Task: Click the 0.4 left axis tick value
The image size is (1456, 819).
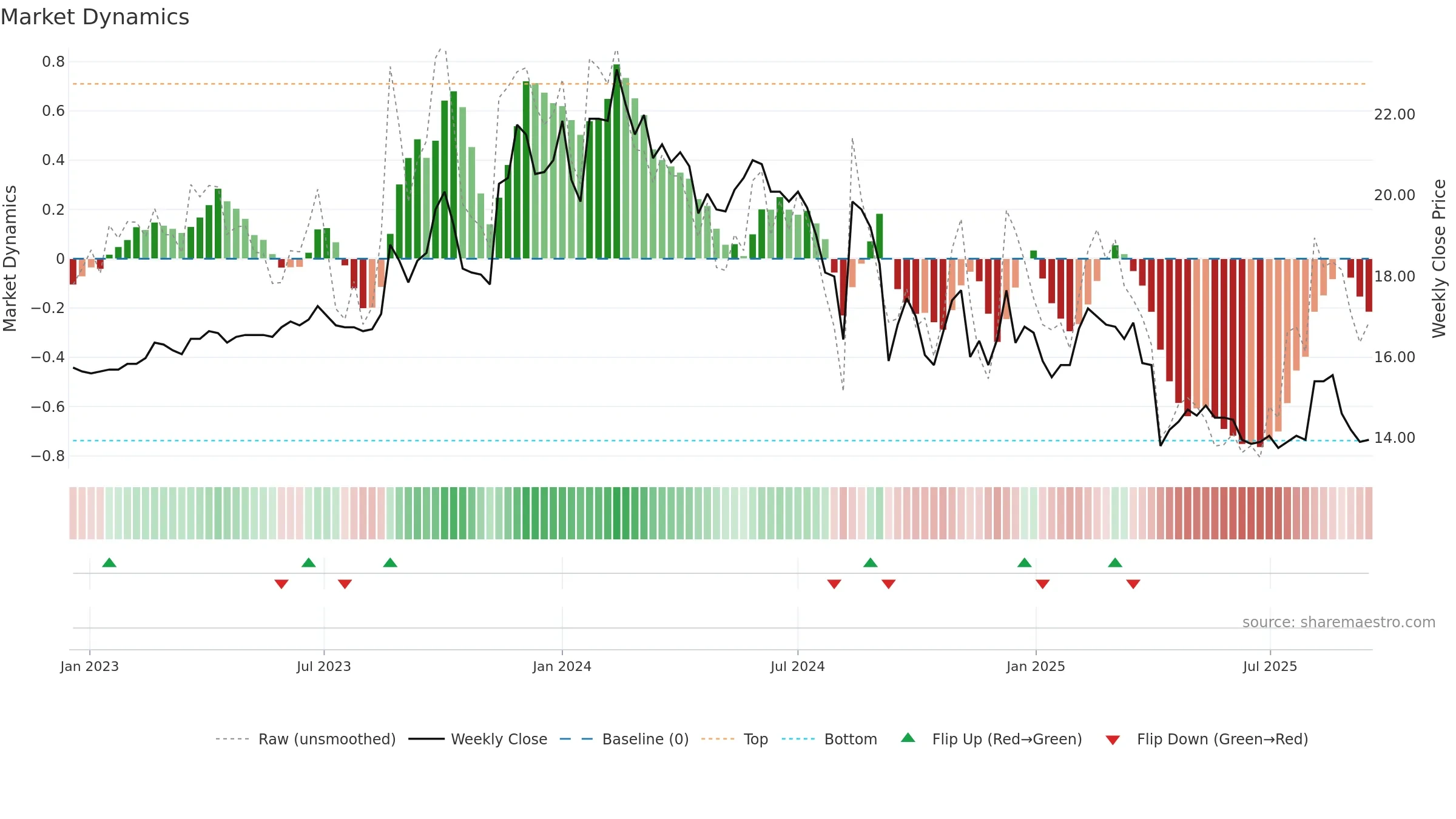Action: click(x=53, y=160)
